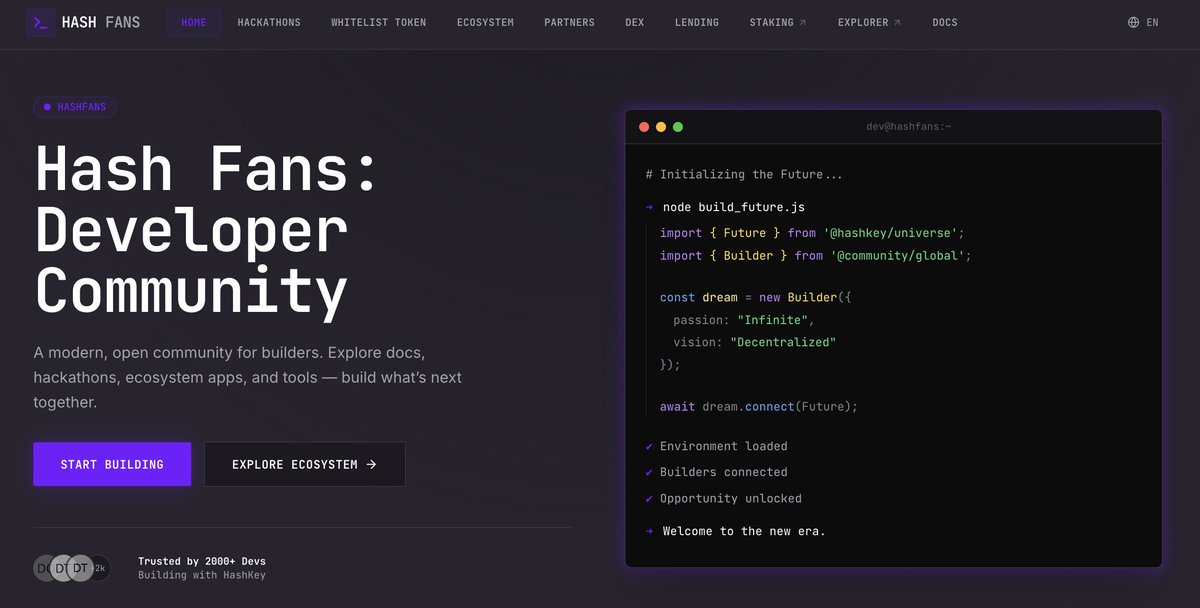This screenshot has height=608, width=1200.
Task: Click the Explore Ecosystem button
Action: (x=305, y=464)
